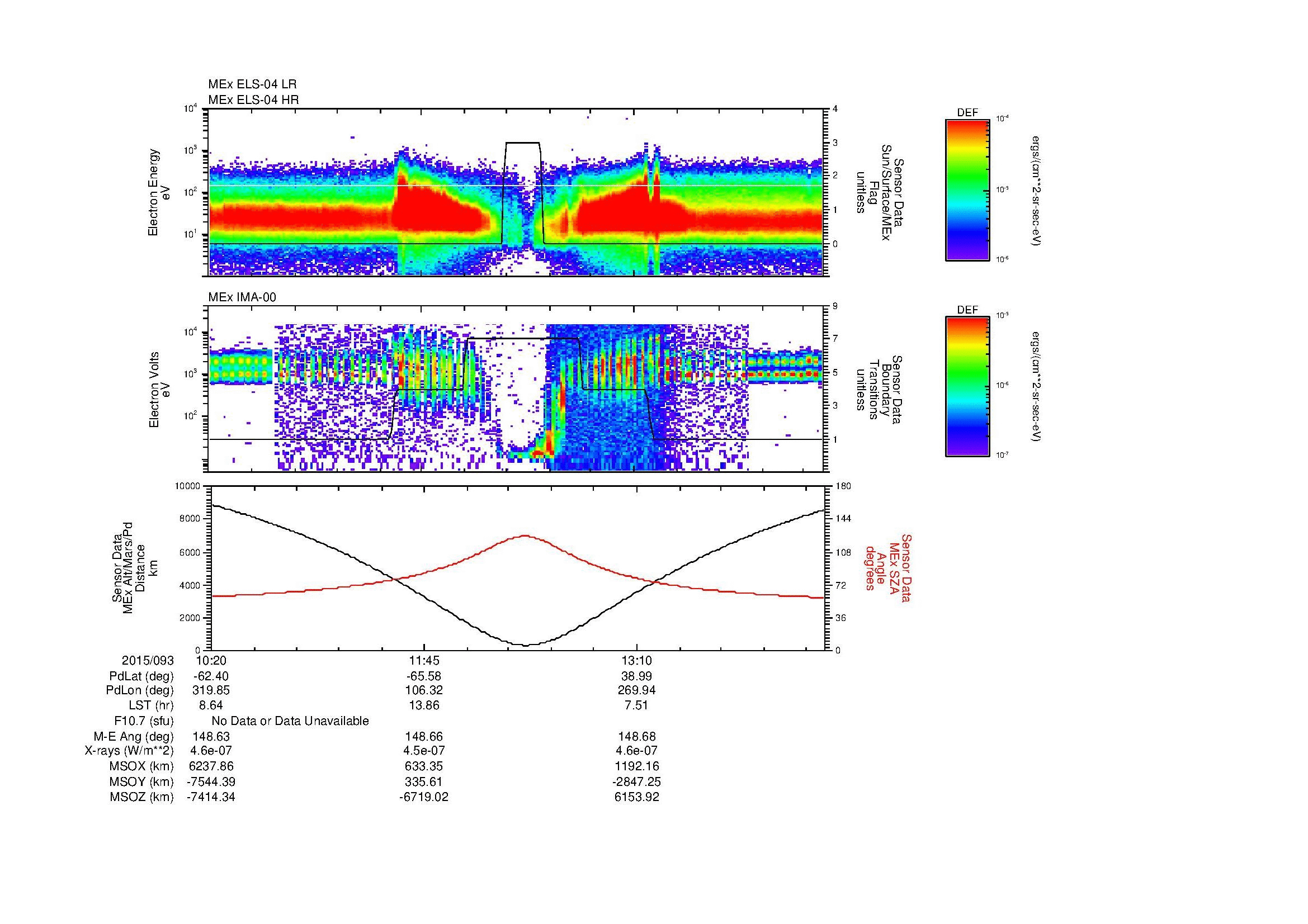Click the 'Electron Energy eV' axis label
This screenshot has height=924, width=1308.
click(159, 192)
